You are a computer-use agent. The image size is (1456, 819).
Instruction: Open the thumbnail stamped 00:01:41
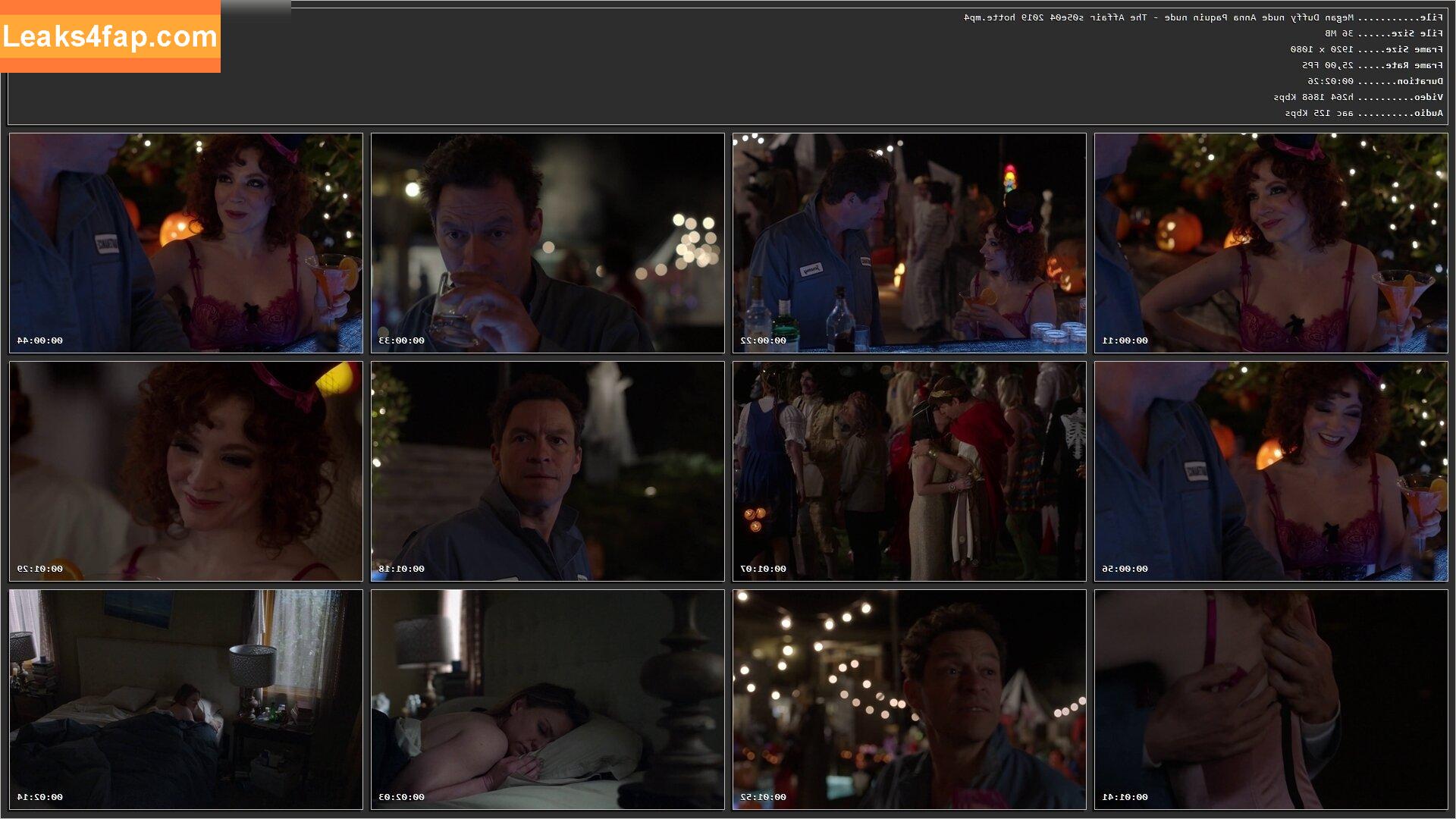[1271, 699]
